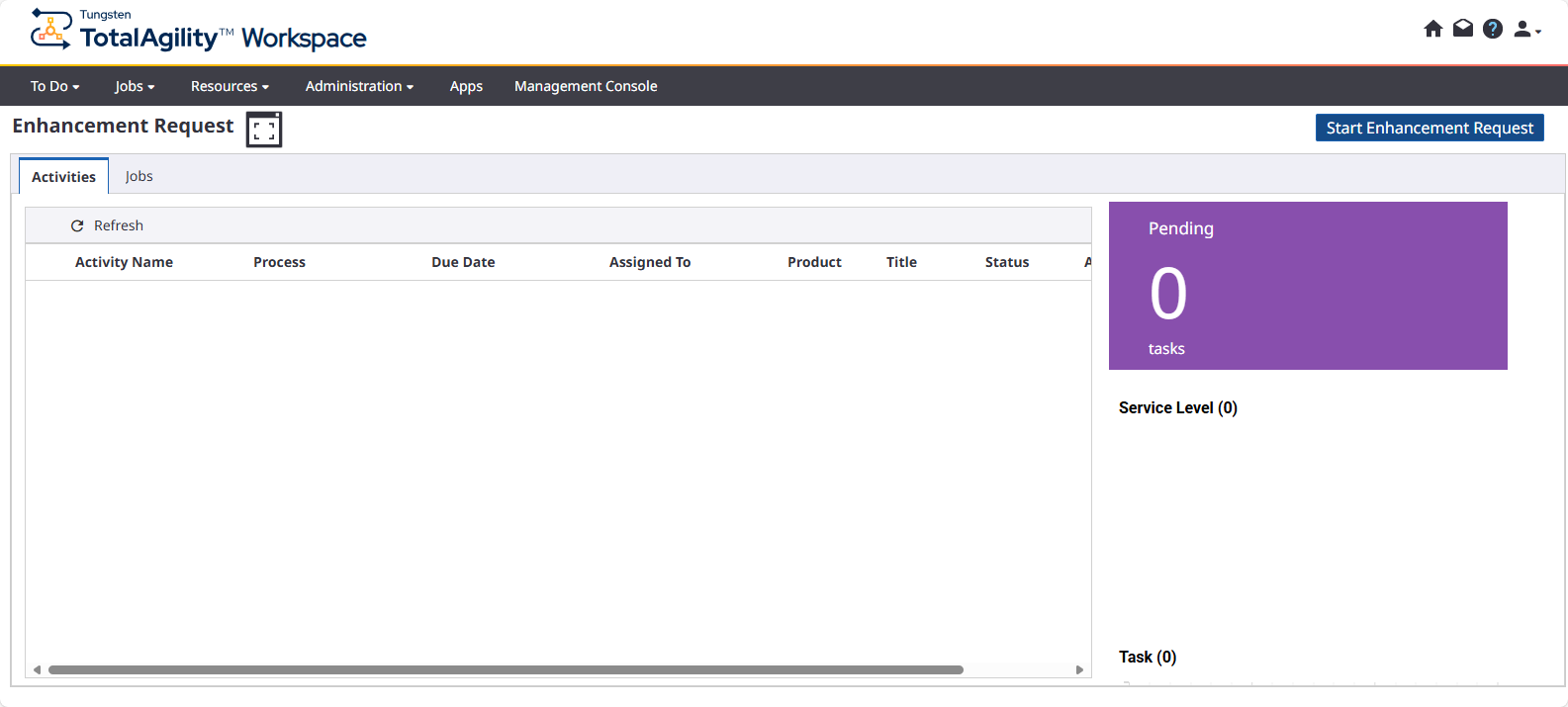Click the Service Level (0) heading
1568x707 pixels.
pos(1178,407)
